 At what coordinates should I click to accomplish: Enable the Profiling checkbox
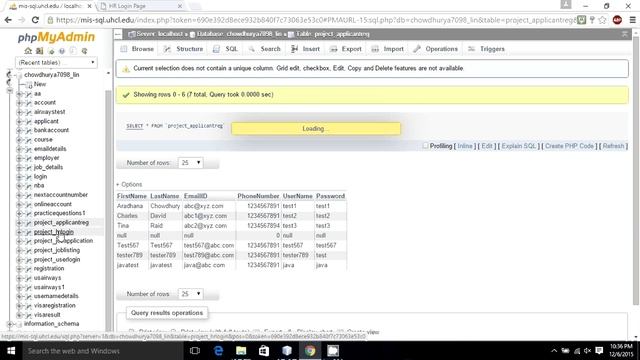[425, 146]
